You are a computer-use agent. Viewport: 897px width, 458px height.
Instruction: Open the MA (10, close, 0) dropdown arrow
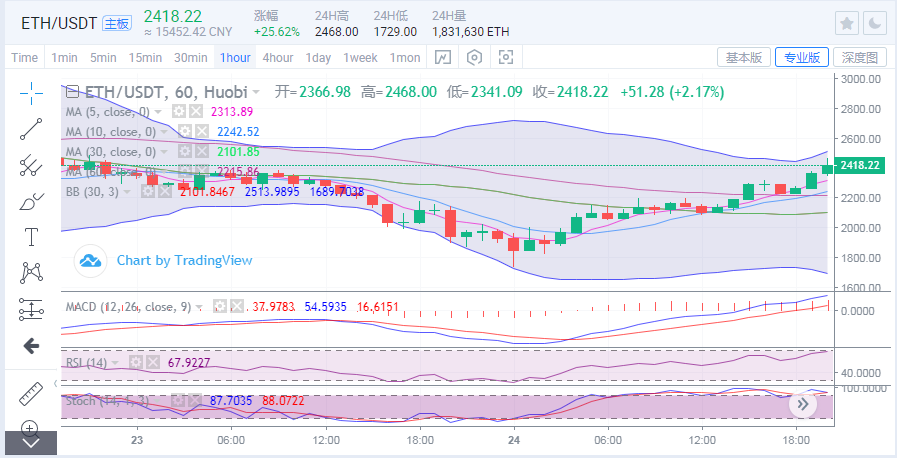coord(165,132)
